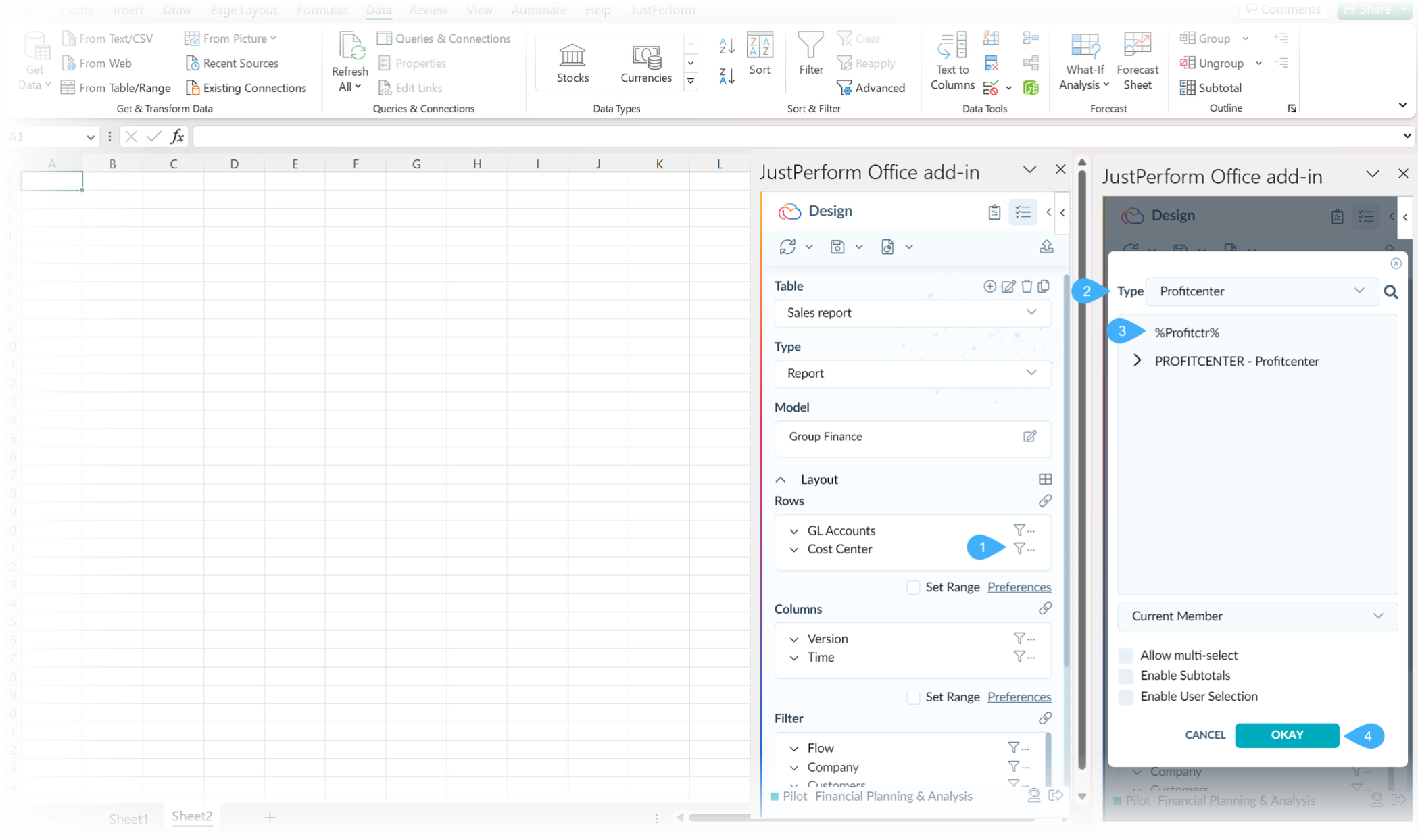1418x840 pixels.
Task: Click the Rows link chain icon
Action: (1045, 501)
